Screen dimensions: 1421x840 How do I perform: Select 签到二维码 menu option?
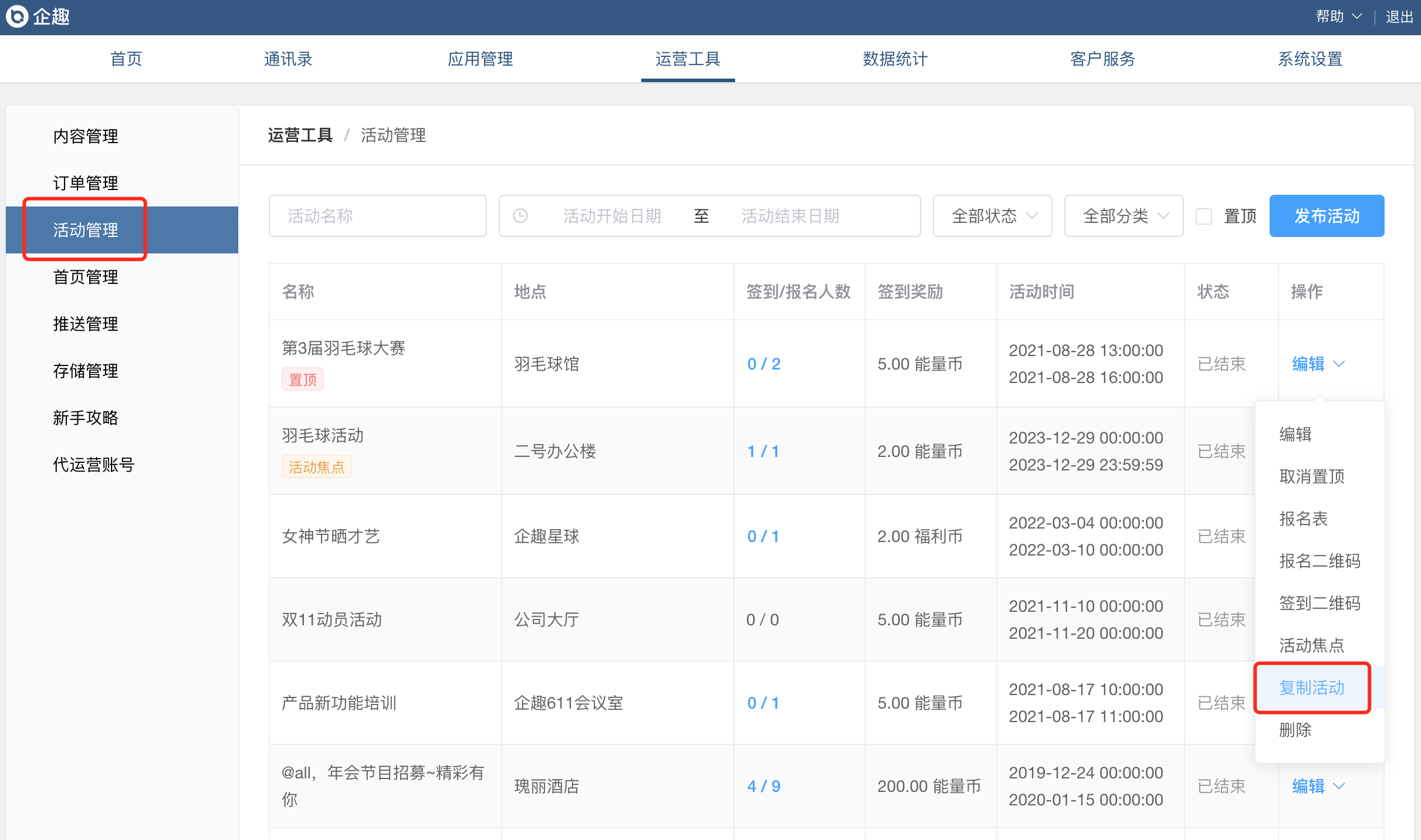[x=1319, y=603]
